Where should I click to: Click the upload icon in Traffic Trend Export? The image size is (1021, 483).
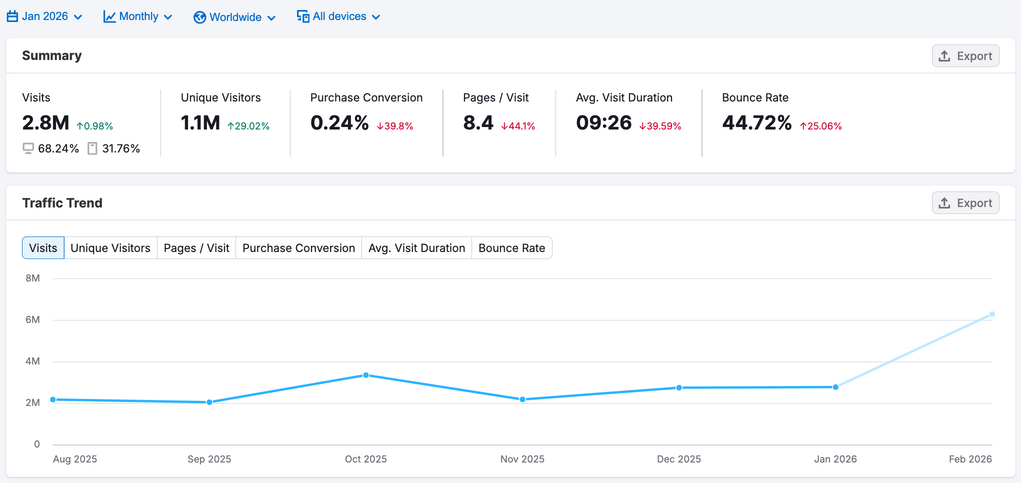(x=944, y=203)
